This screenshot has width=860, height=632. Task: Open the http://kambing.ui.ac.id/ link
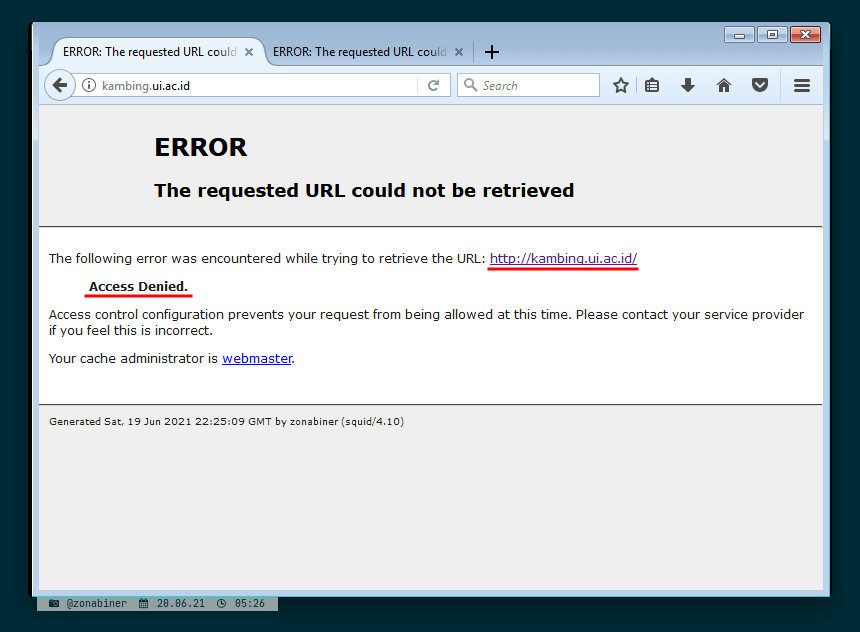tap(562, 258)
